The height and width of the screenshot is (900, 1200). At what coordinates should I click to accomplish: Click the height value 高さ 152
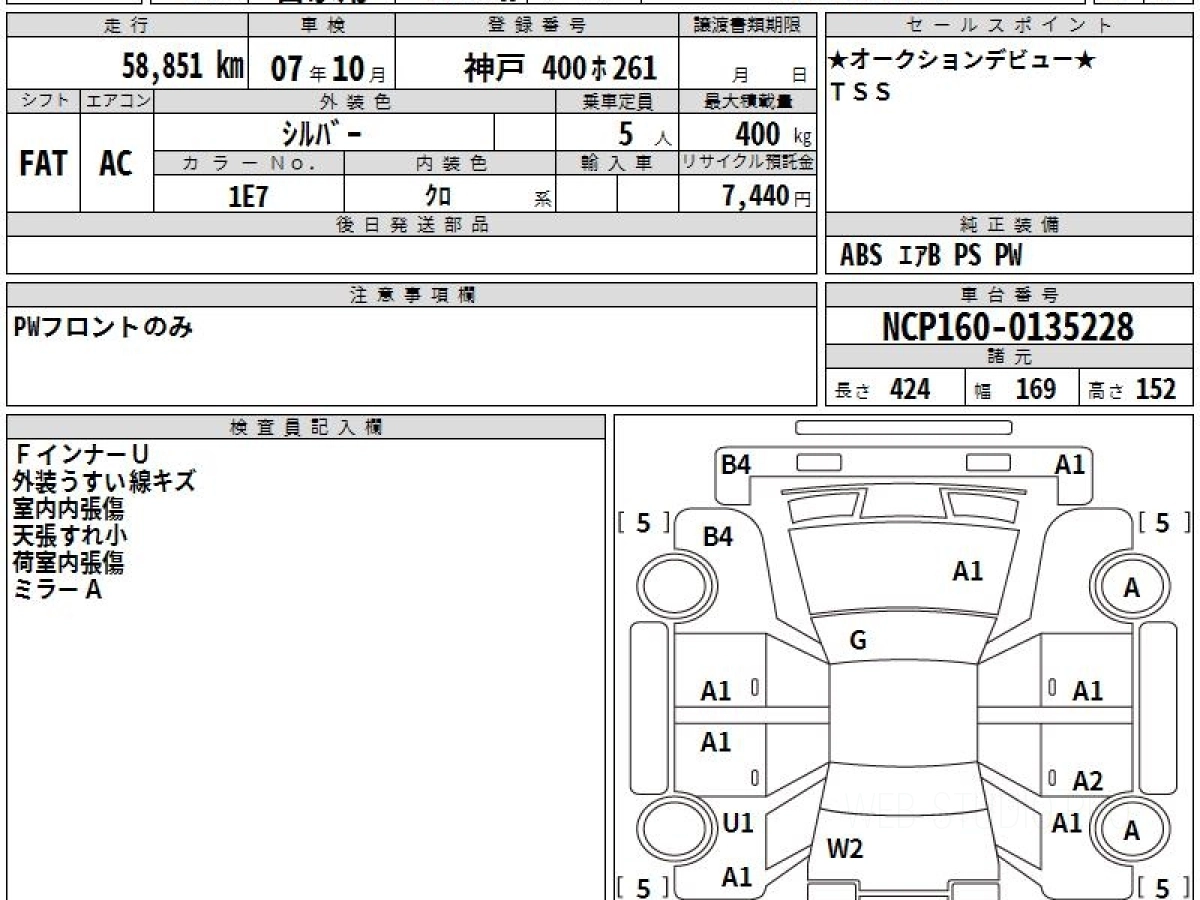[x=1133, y=389]
